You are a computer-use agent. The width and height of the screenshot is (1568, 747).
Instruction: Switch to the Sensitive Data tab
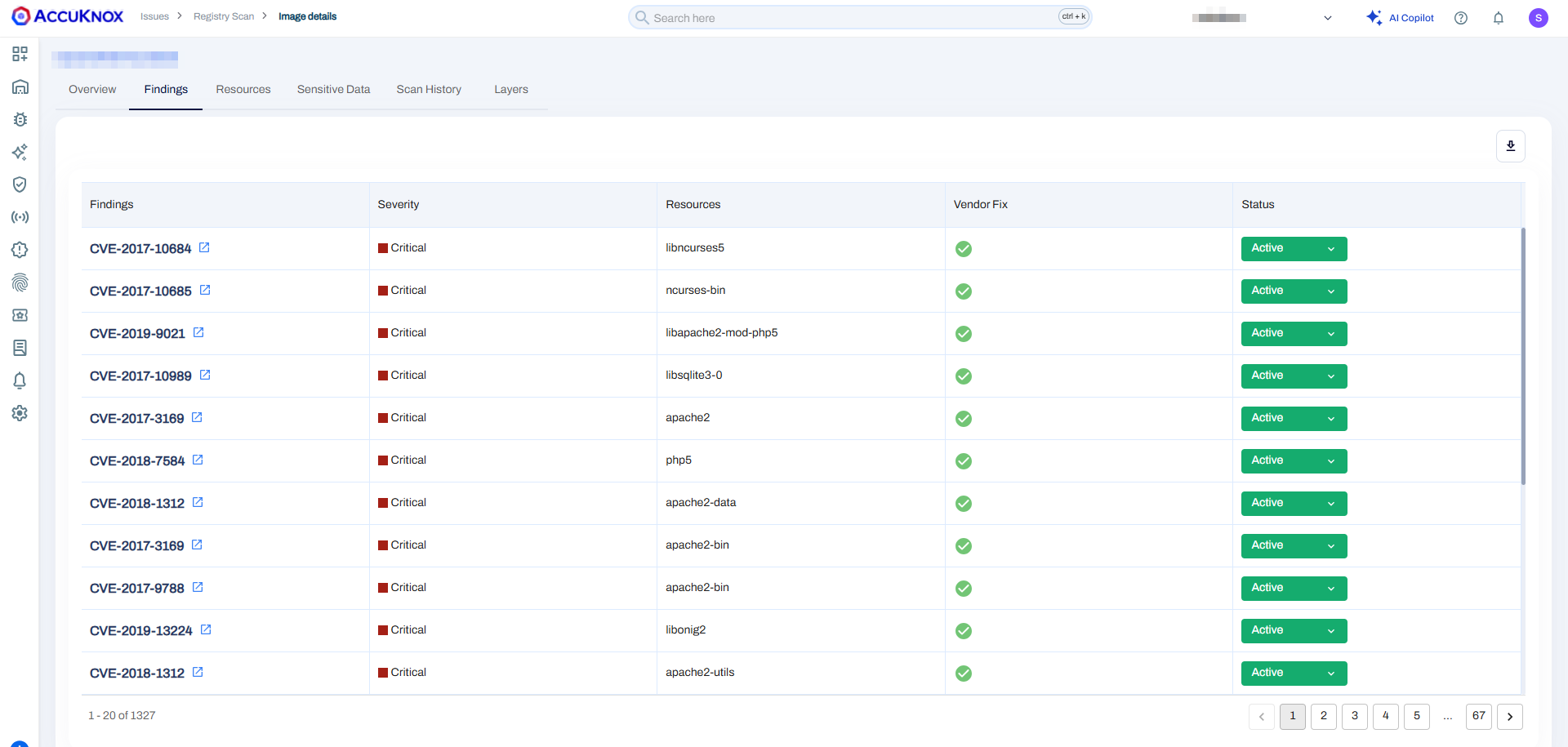tap(333, 89)
